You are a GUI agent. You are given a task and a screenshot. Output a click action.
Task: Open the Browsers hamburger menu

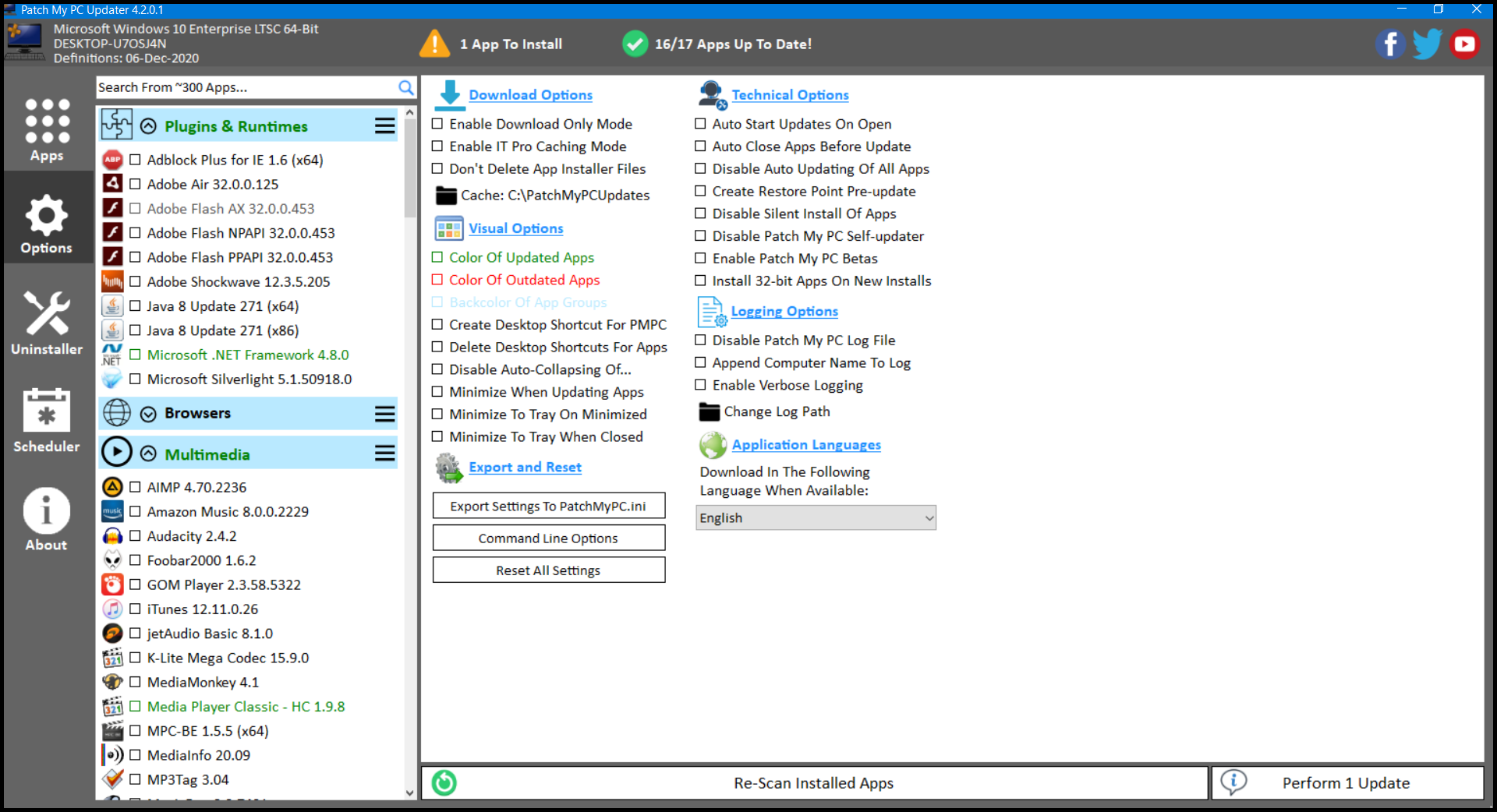(x=384, y=414)
